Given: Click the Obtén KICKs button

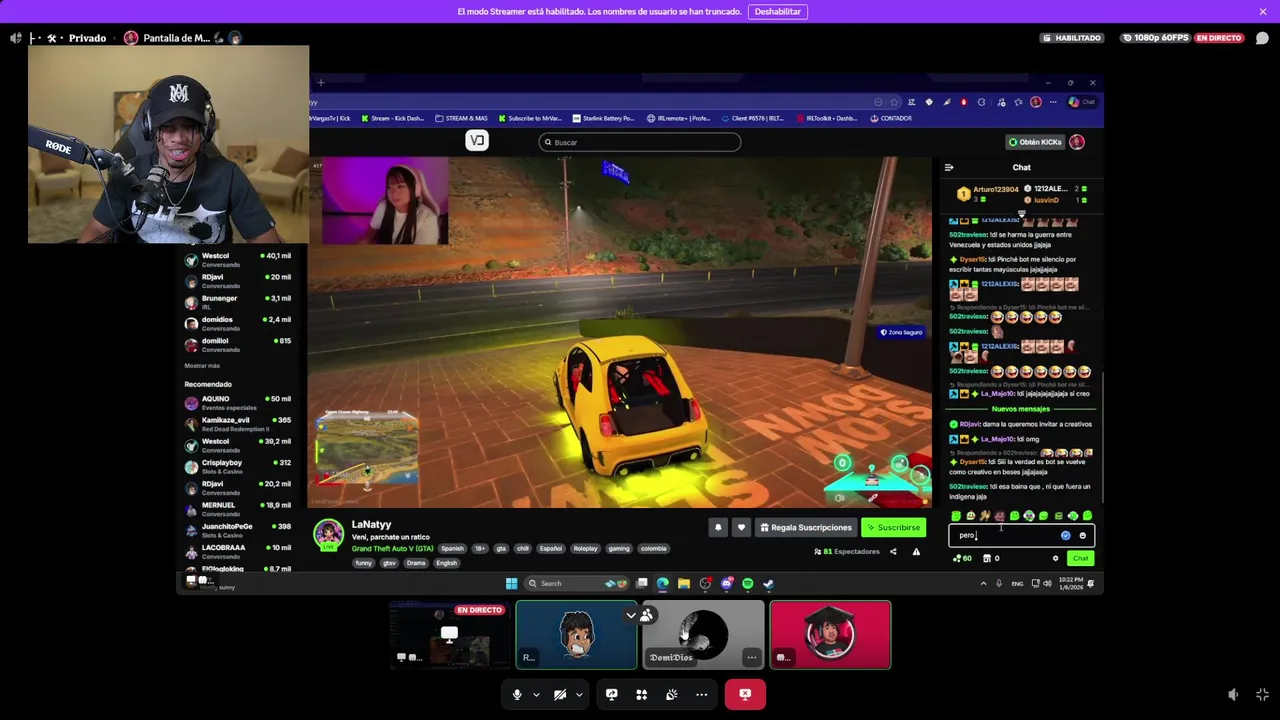Looking at the screenshot, I should 1035,142.
